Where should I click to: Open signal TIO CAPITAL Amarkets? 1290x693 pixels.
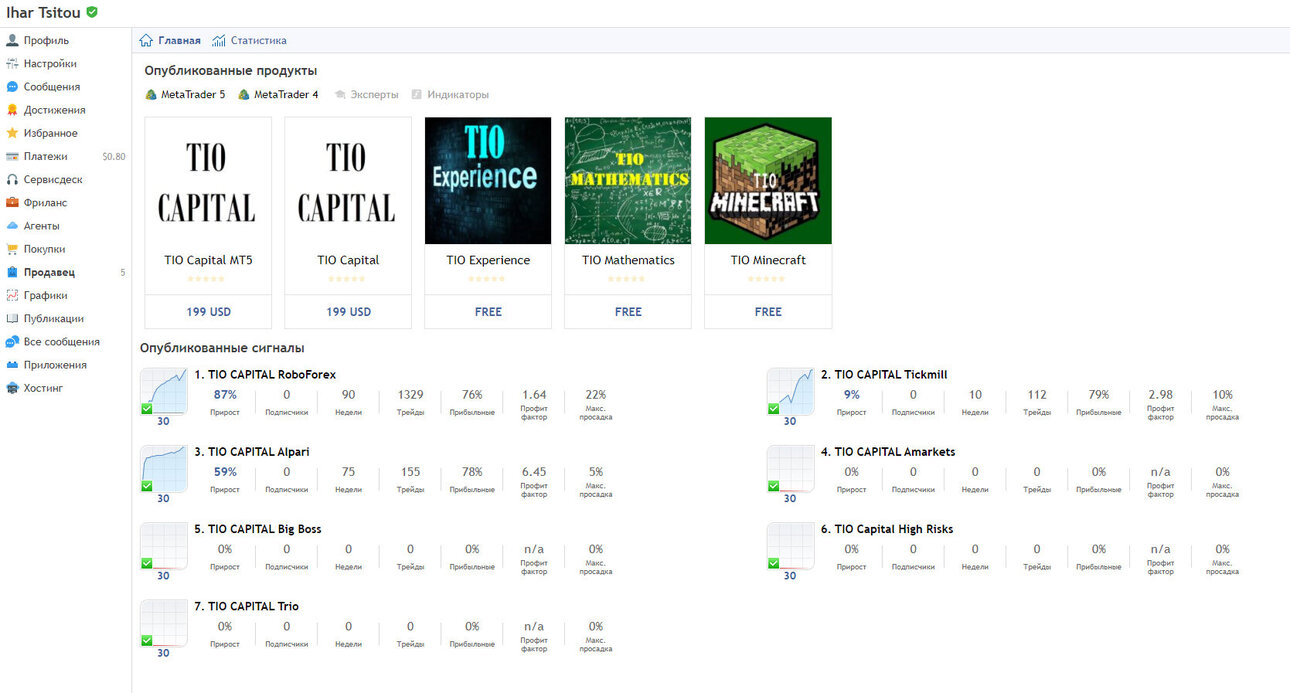(888, 452)
